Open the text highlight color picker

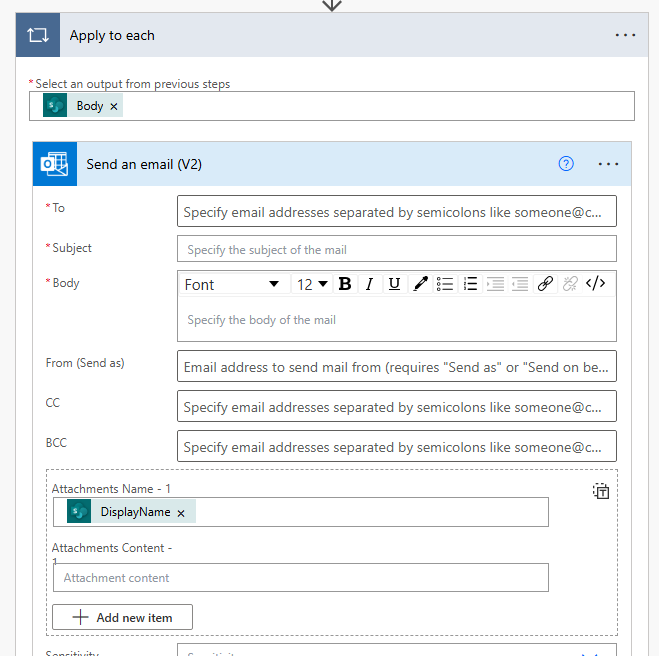(x=420, y=284)
